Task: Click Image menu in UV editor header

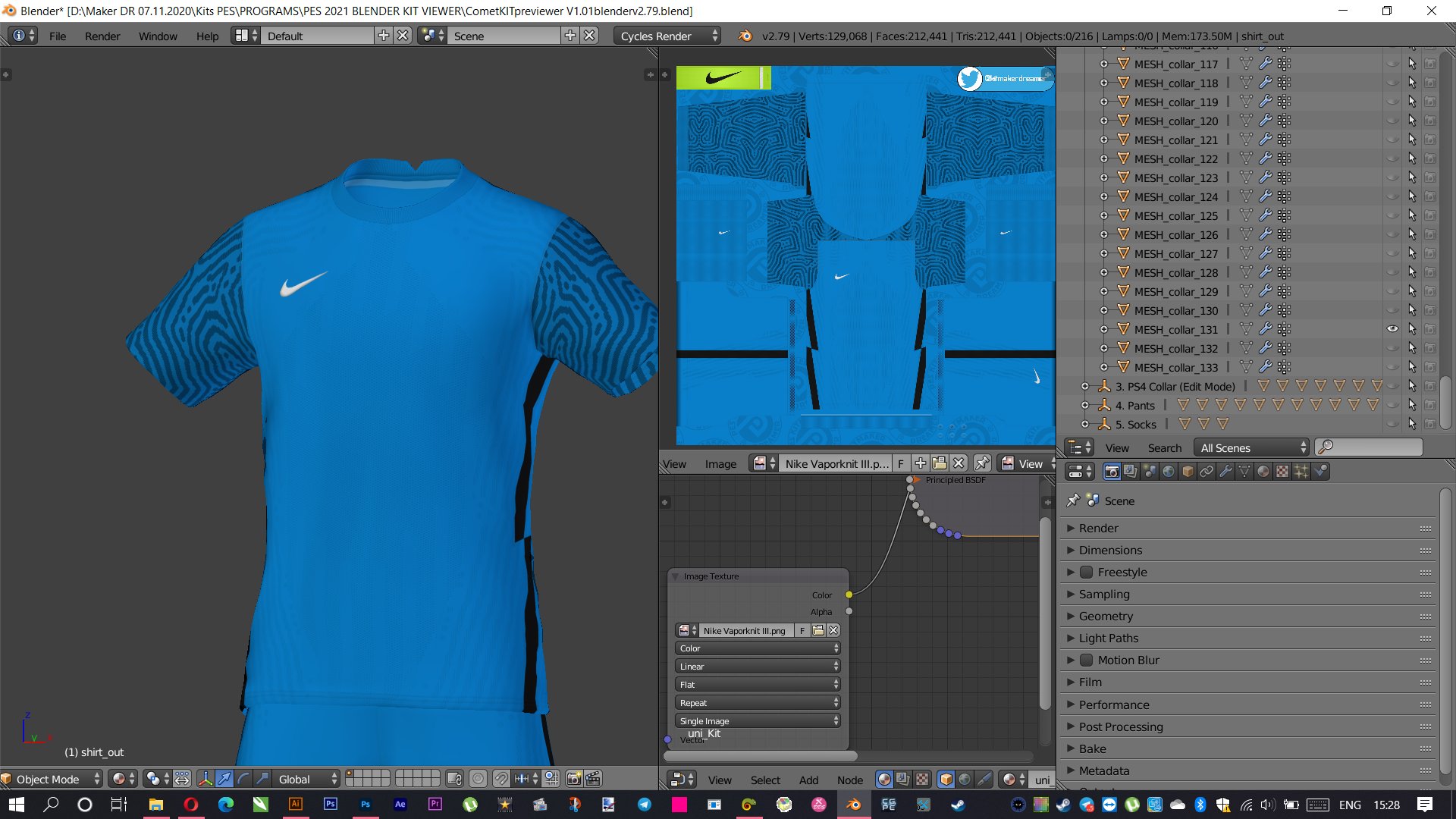Action: 720,463
